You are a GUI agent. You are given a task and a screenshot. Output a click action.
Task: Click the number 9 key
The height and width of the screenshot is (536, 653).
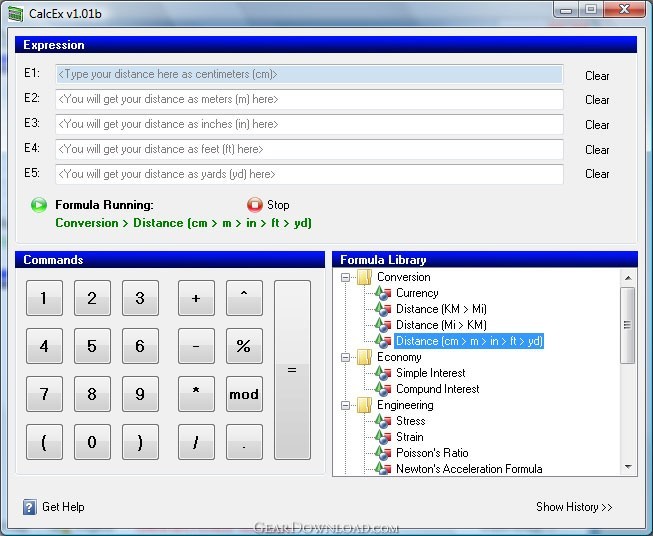tap(140, 394)
